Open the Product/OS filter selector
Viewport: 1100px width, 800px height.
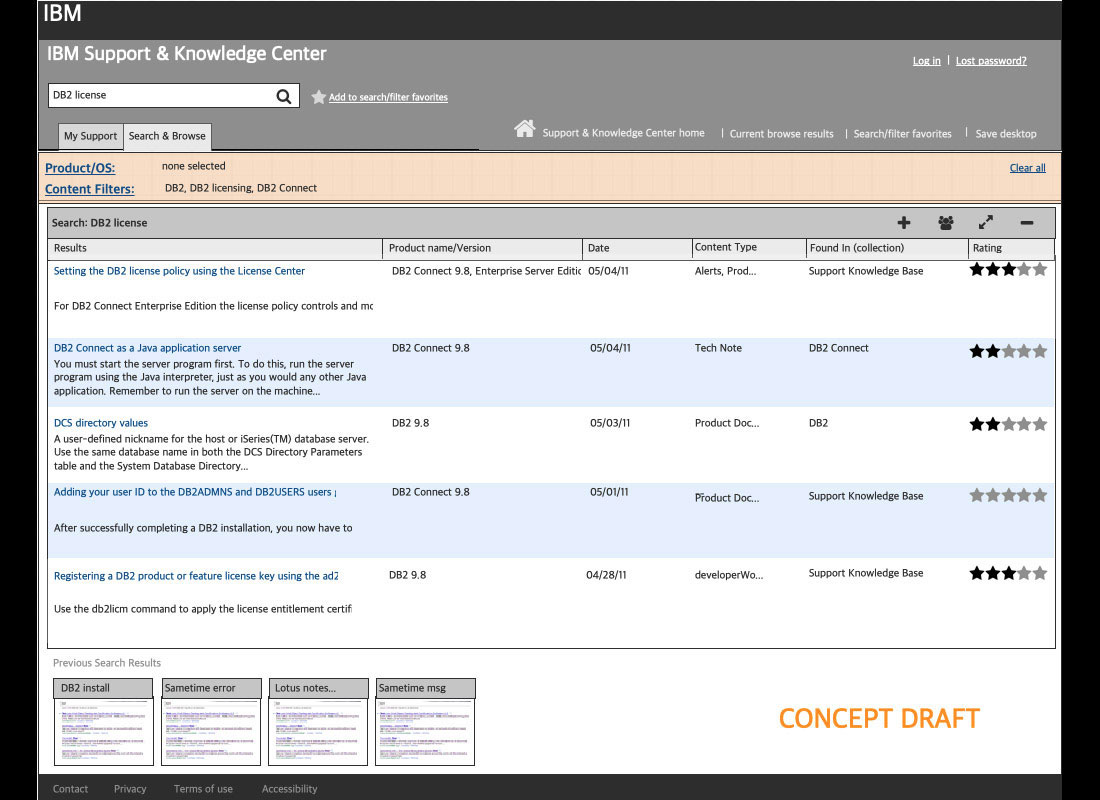80,168
